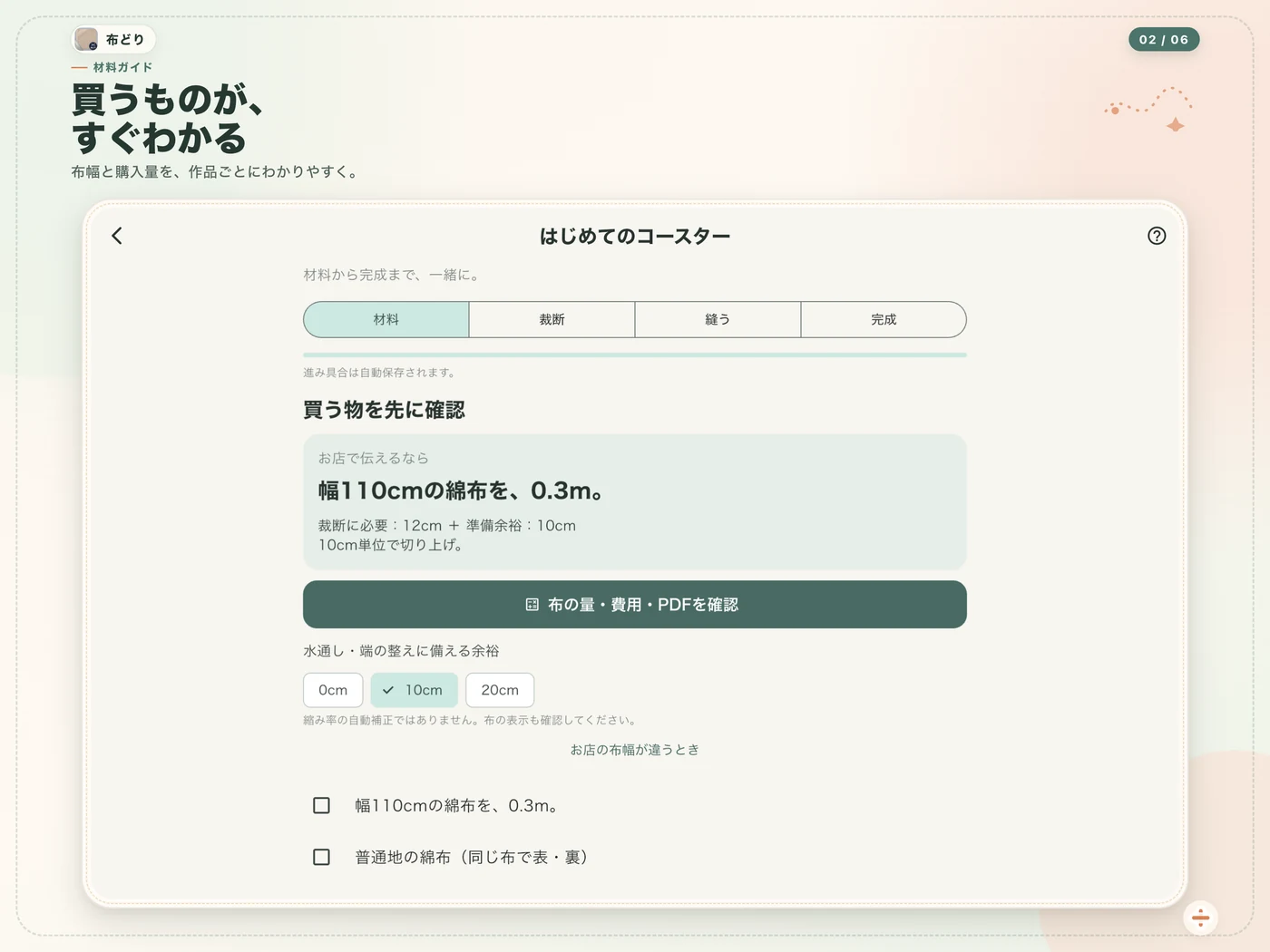Choose the 0cm allowance option
This screenshot has width=1270, height=952.
(333, 690)
